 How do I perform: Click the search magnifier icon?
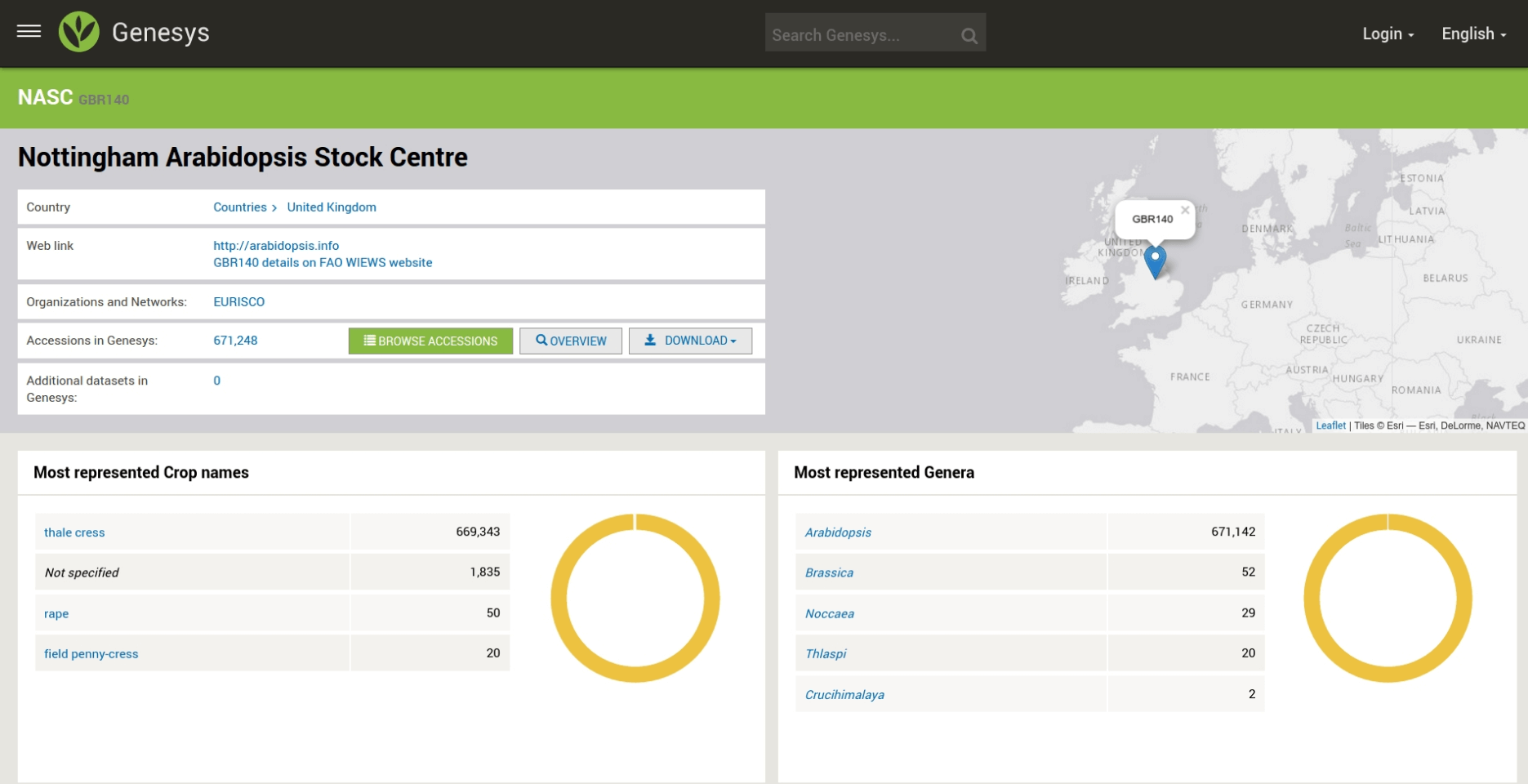click(x=969, y=35)
